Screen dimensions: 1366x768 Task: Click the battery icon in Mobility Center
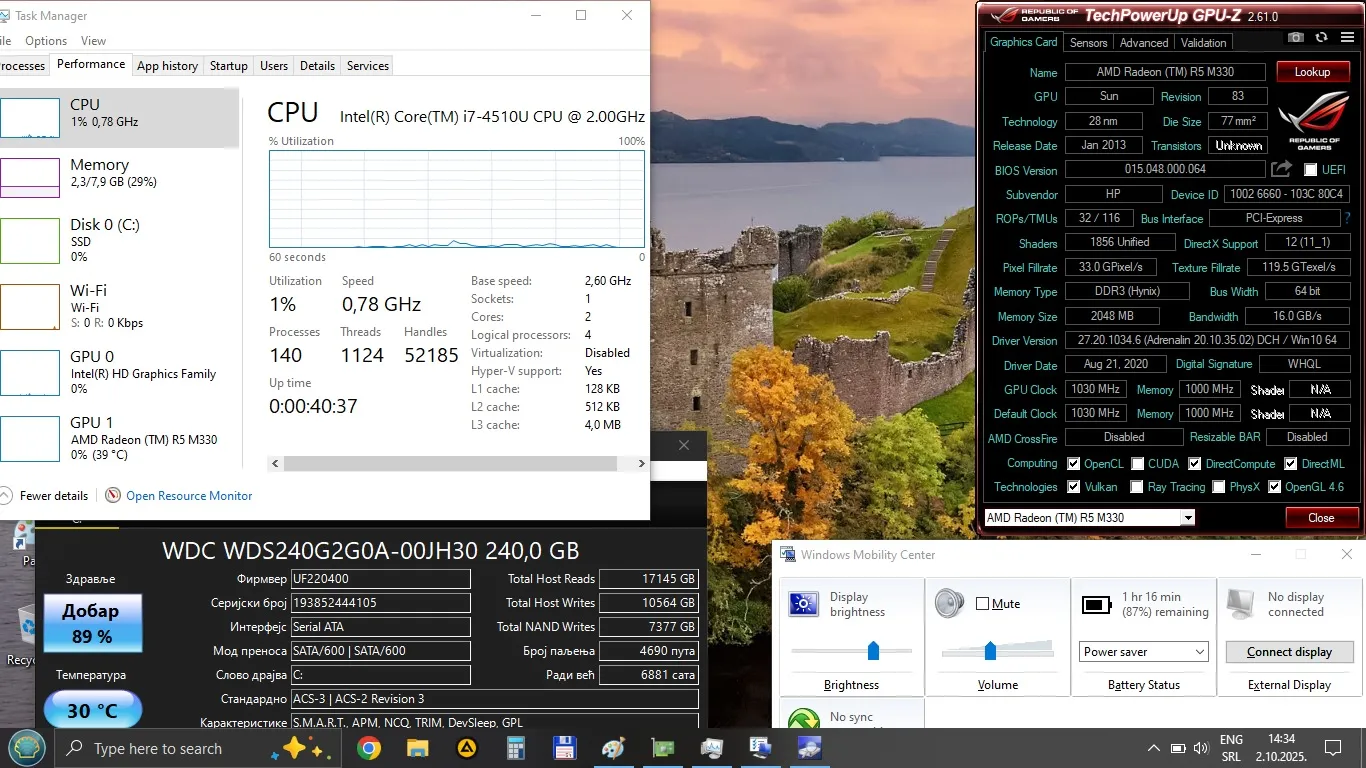1096,605
